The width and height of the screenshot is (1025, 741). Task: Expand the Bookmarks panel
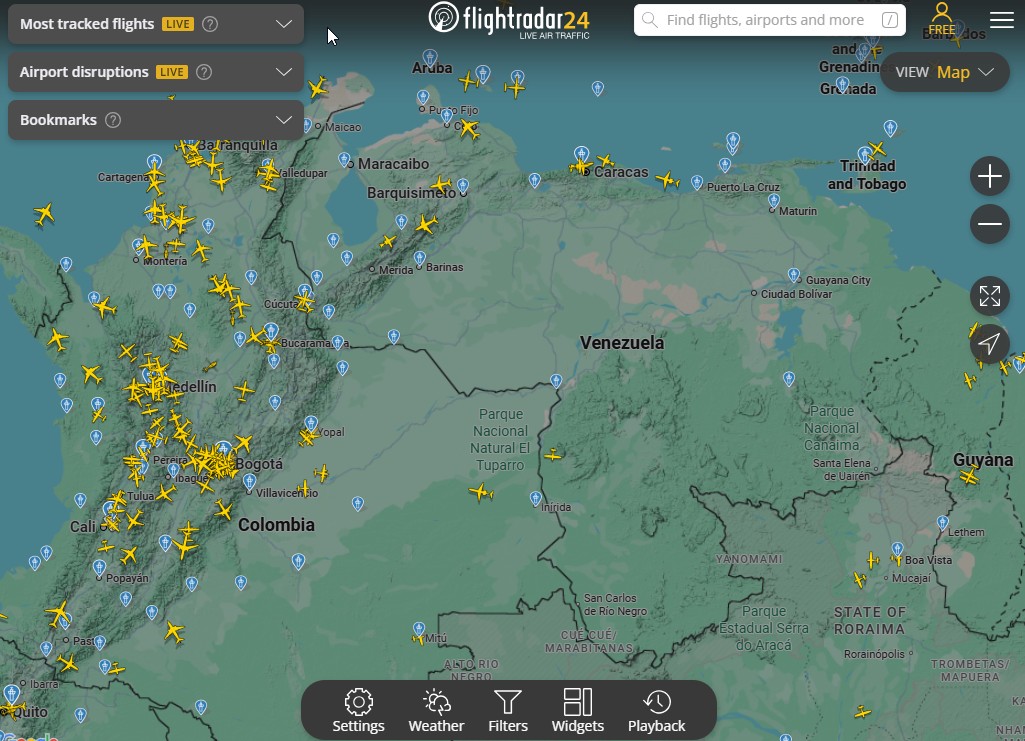click(x=284, y=120)
